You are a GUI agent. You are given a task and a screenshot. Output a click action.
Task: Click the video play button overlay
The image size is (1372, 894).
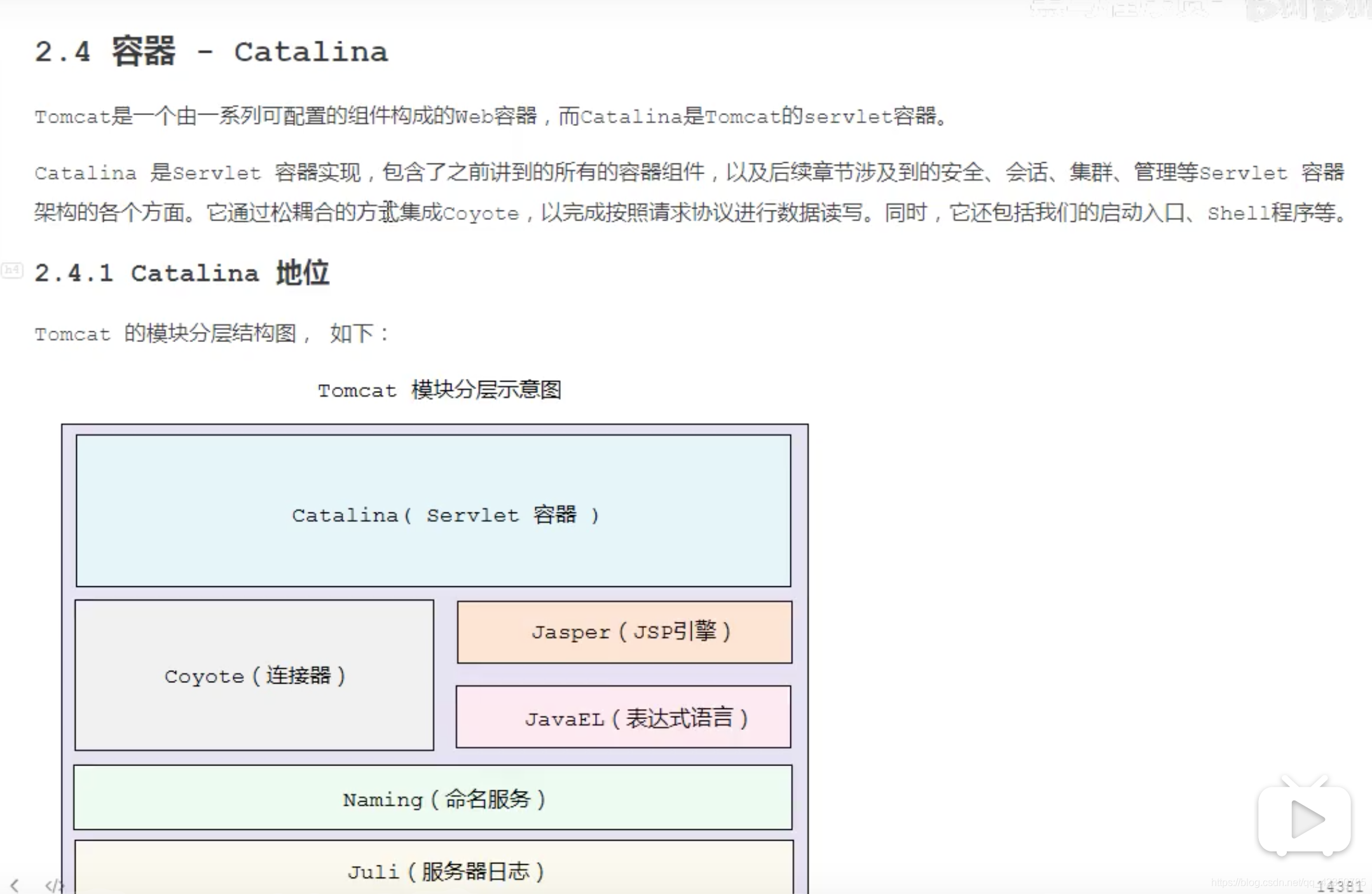pyautogui.click(x=1304, y=818)
